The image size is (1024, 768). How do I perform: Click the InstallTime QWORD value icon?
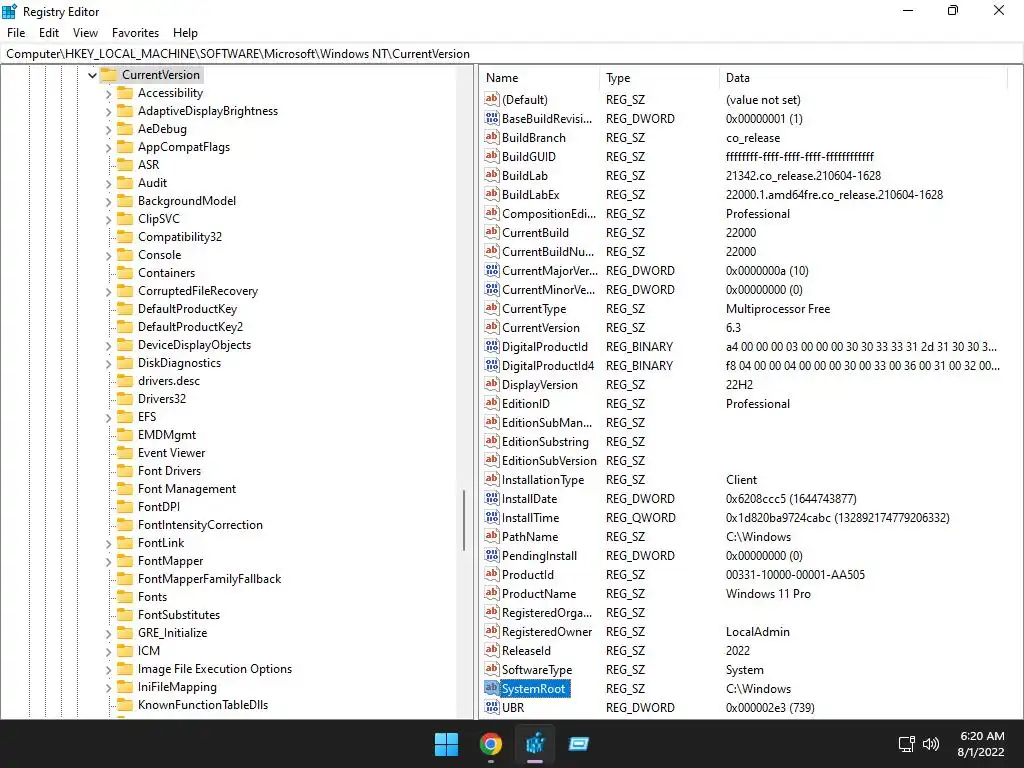coord(492,517)
